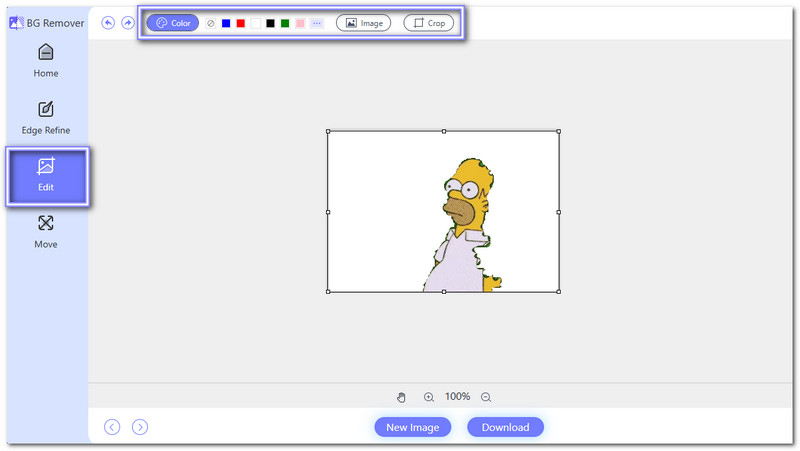Viewport: 800px width, 451px height.
Task: Grab the bottom-left crop handle
Action: [328, 292]
